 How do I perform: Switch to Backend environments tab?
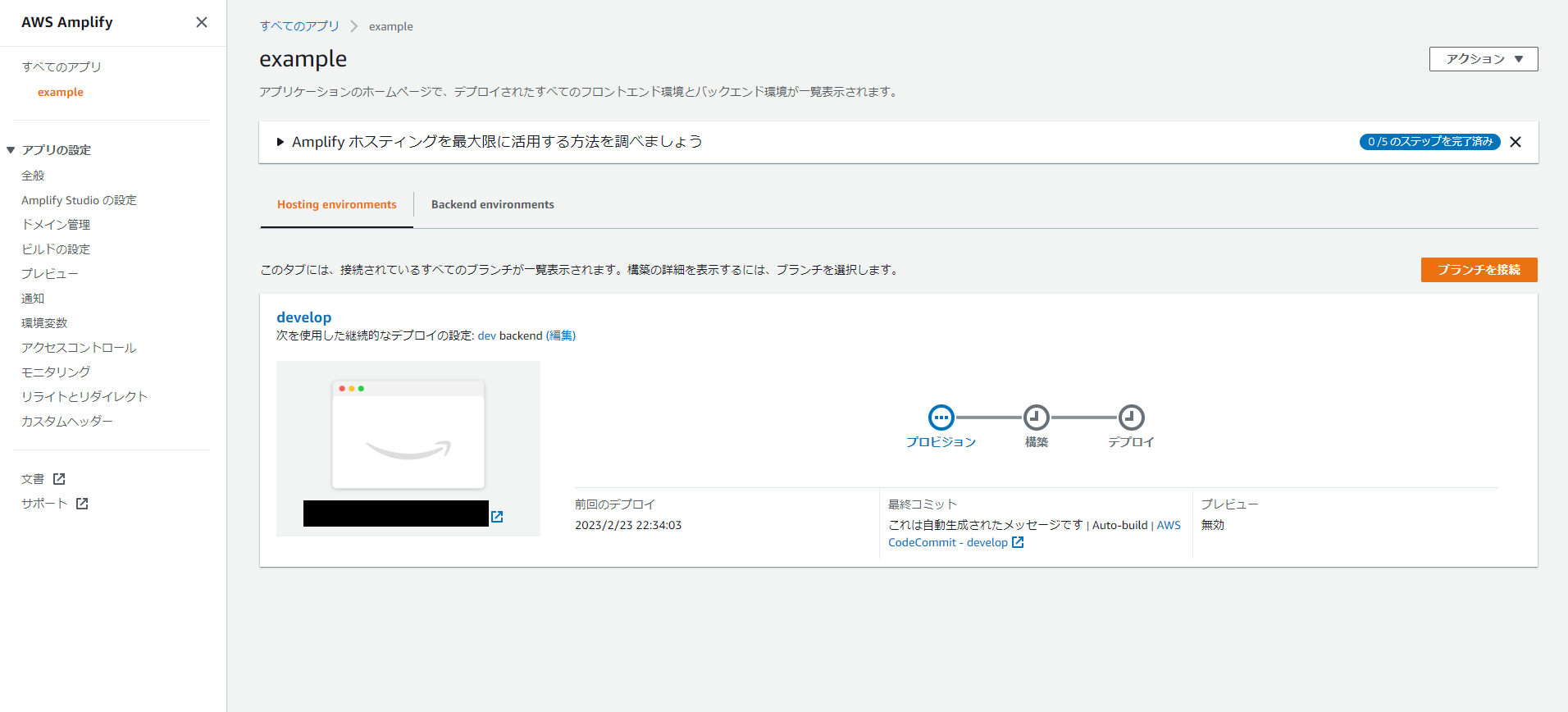[x=493, y=204]
